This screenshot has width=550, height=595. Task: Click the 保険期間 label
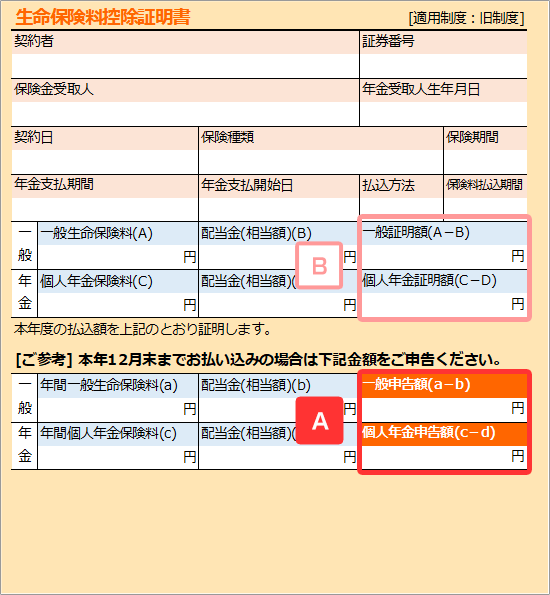[472, 137]
